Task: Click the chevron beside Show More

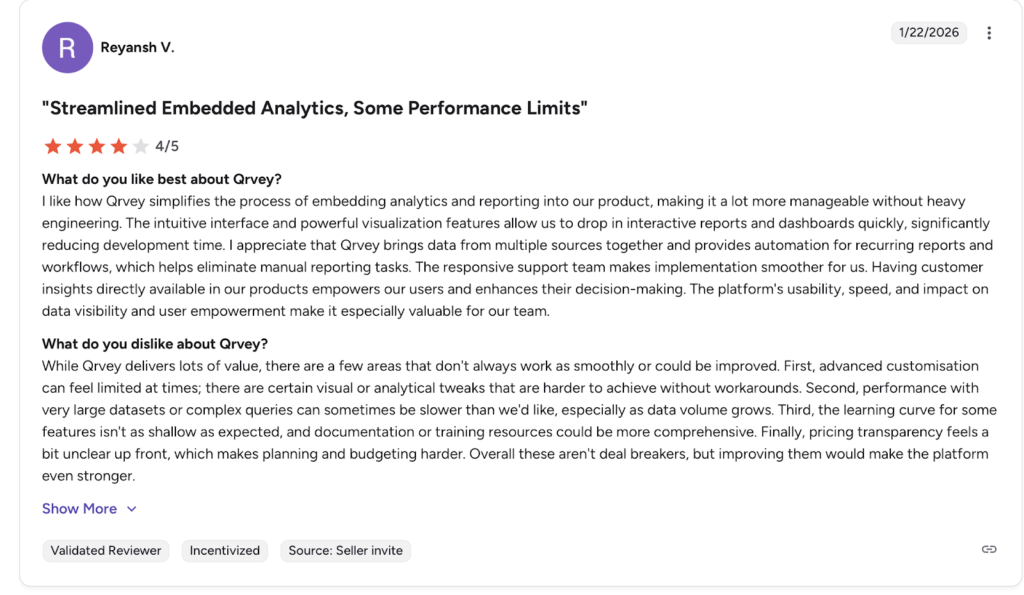Action: (131, 509)
